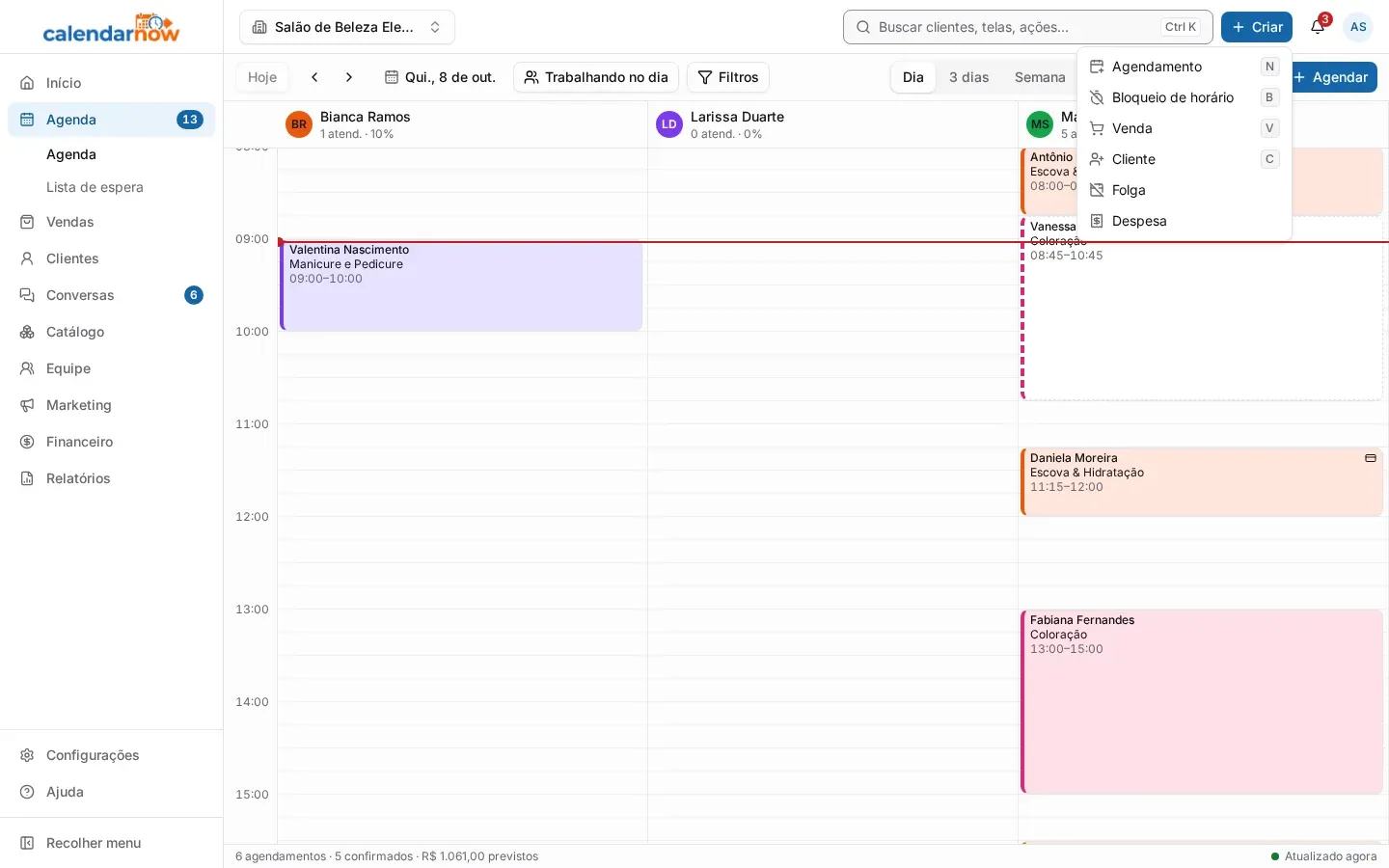Switch to Dia view tab
Image resolution: width=1389 pixels, height=868 pixels.
click(x=913, y=77)
